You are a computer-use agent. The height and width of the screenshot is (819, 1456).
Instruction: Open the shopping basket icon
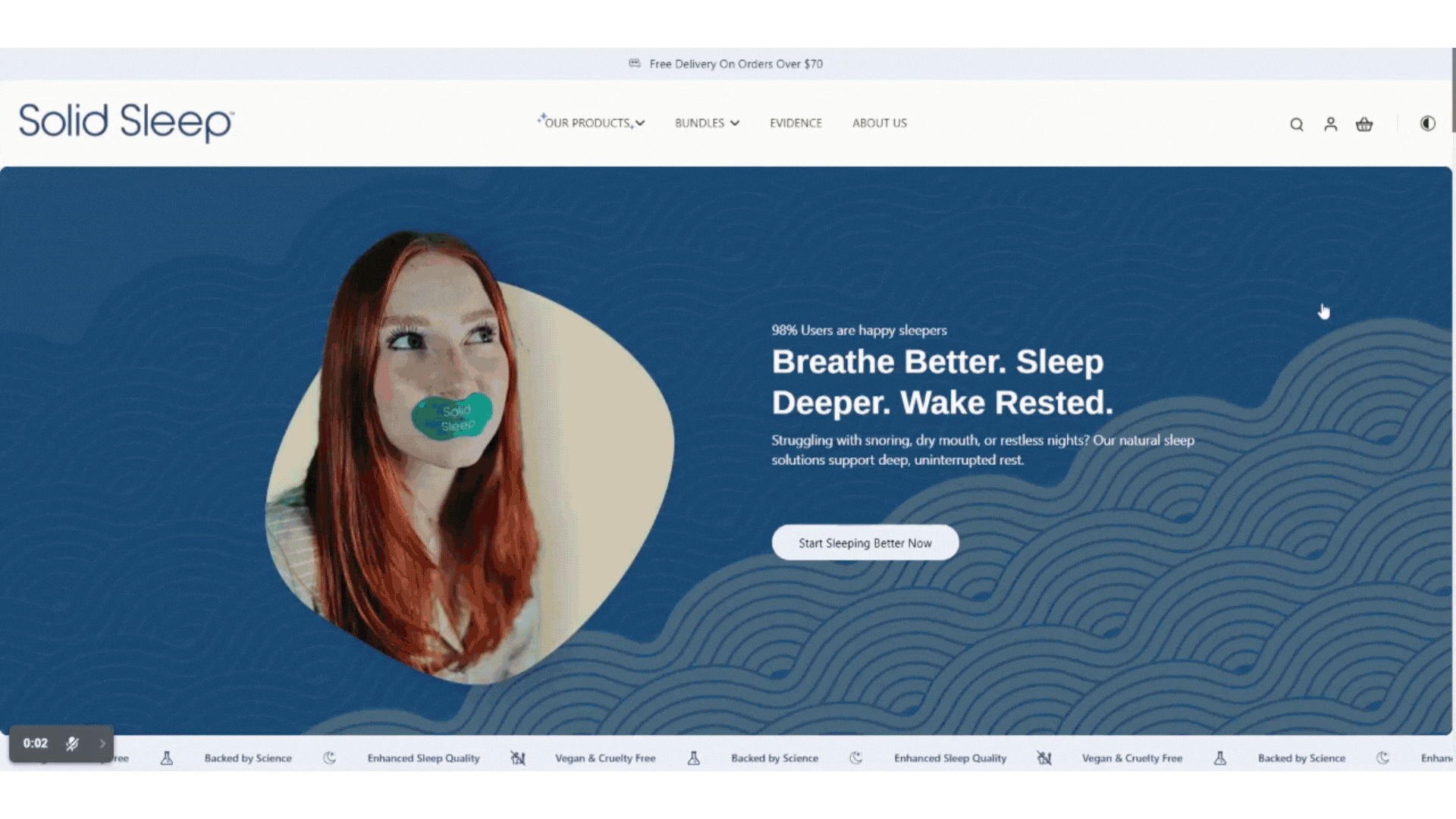pos(1364,124)
